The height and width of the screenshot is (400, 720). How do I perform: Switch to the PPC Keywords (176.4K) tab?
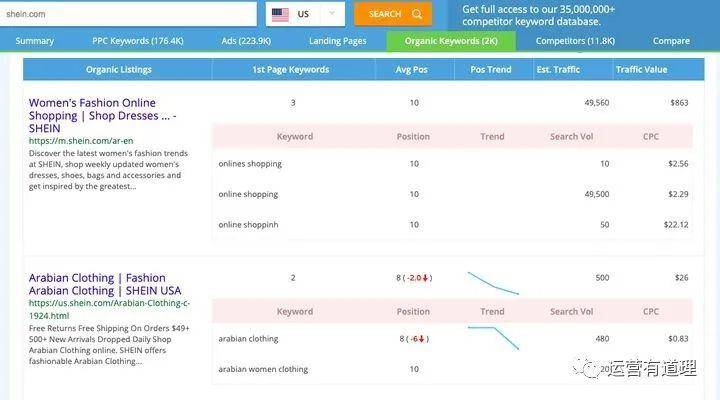[x=138, y=41]
